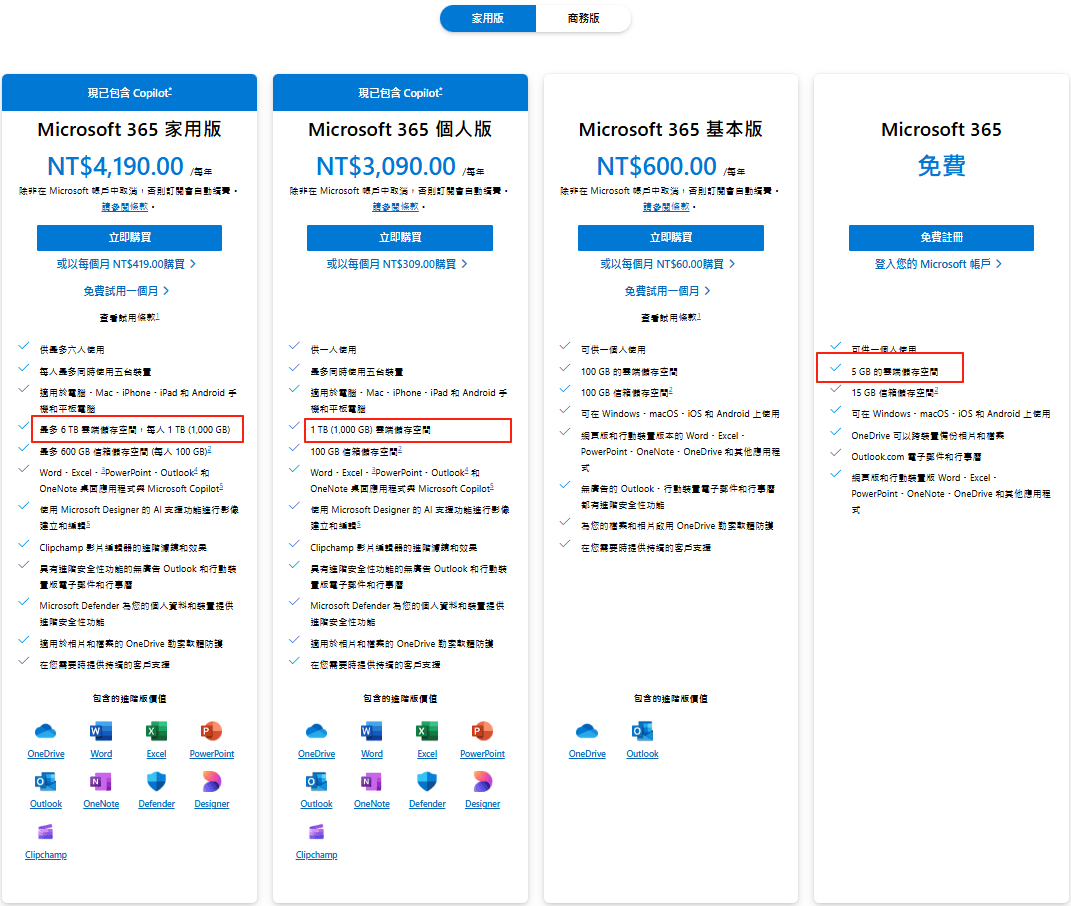This screenshot has width=1071, height=906.
Task: Select the NT$3,090.00 price text
Action: [386, 166]
